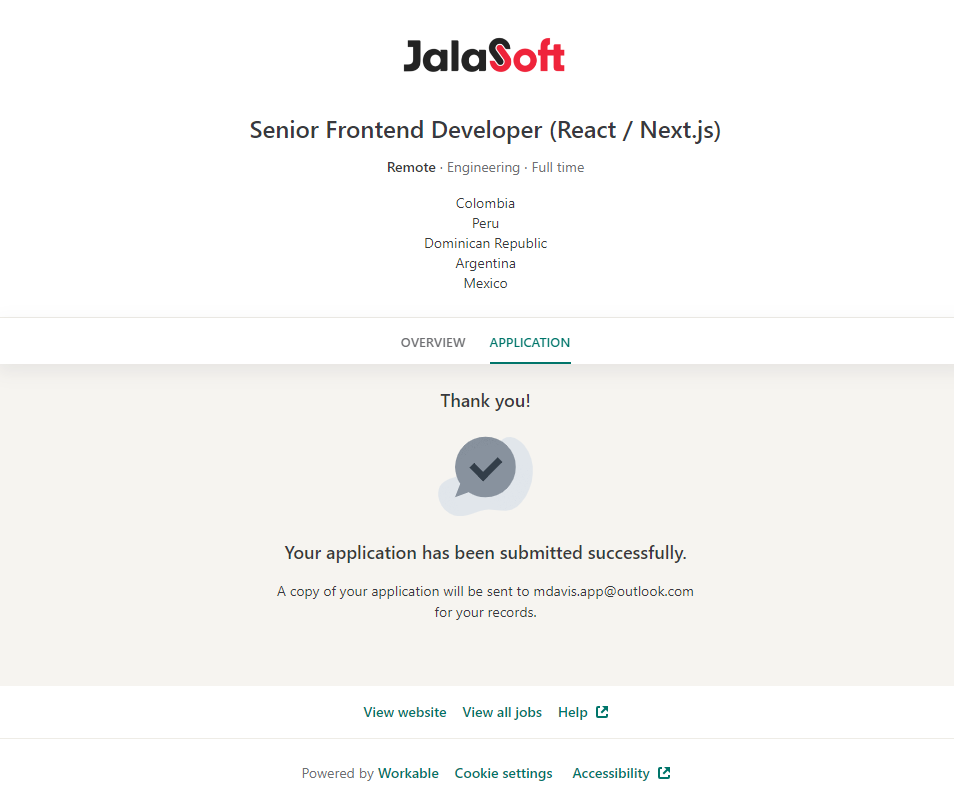Click the Remote job type label
This screenshot has width=954, height=807.
point(411,167)
